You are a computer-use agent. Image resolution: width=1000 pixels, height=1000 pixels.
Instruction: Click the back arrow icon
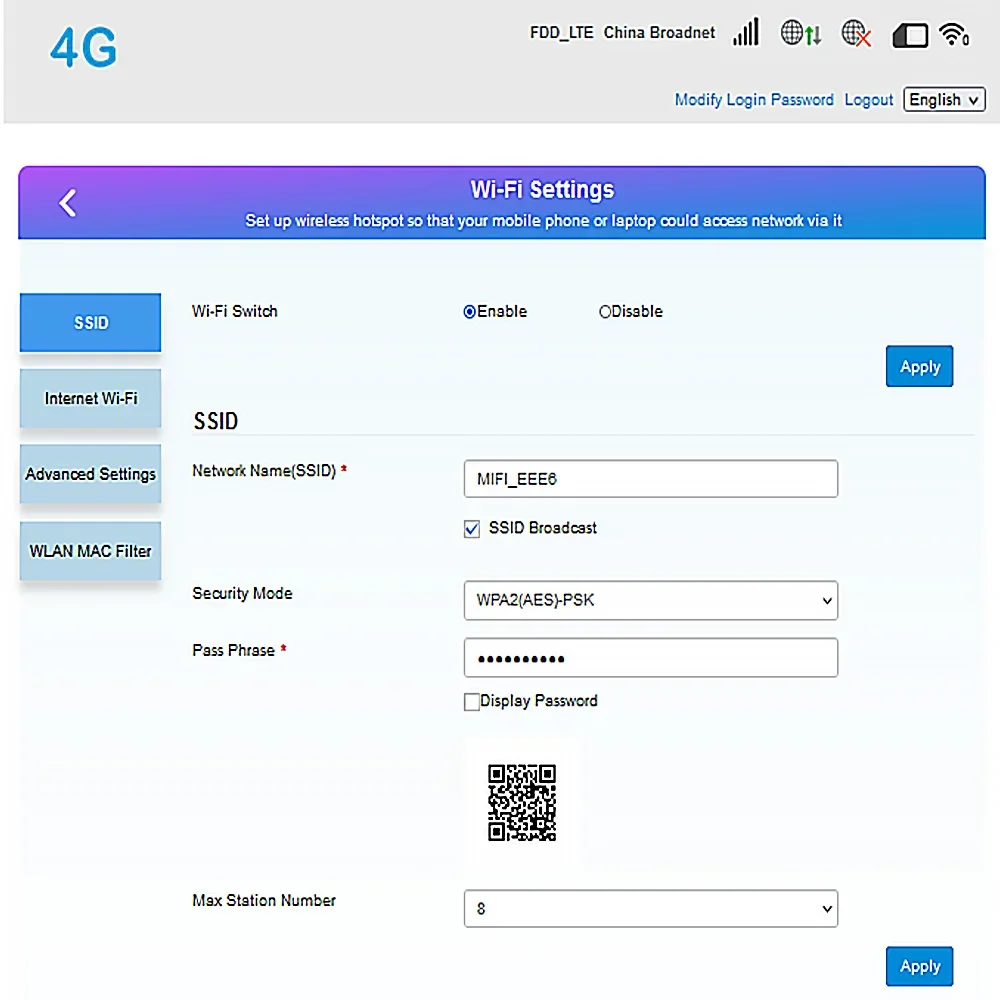coord(68,203)
